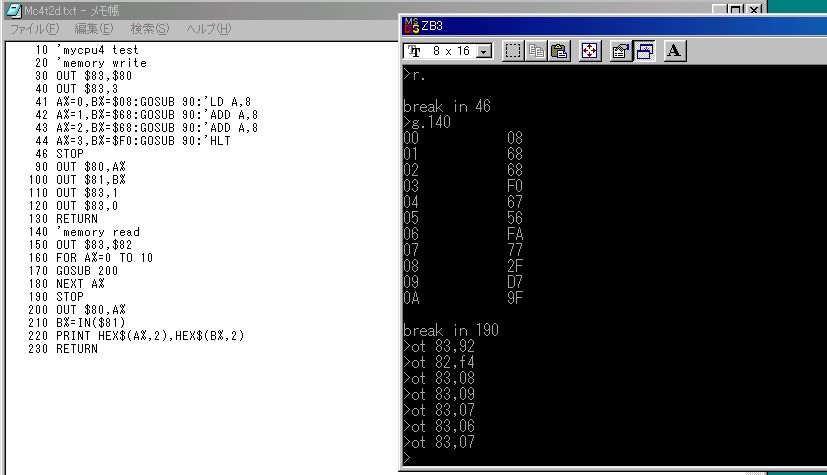Click the Notepad maximize button
This screenshot has height=475, width=827.
pyautogui.click(x=735, y=9)
